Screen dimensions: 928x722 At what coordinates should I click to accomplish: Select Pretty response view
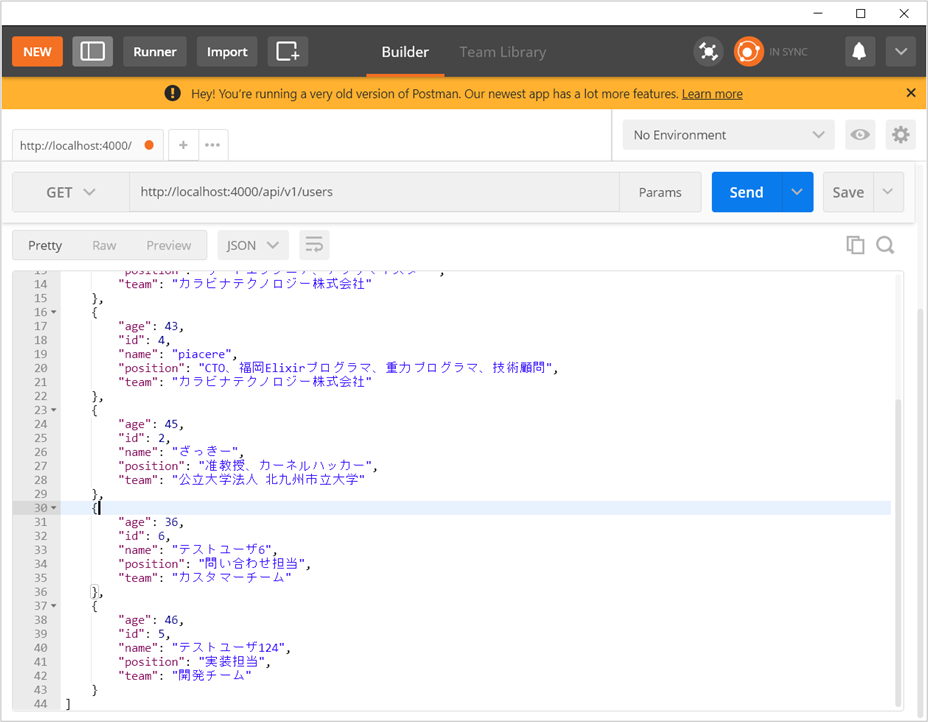click(x=45, y=246)
